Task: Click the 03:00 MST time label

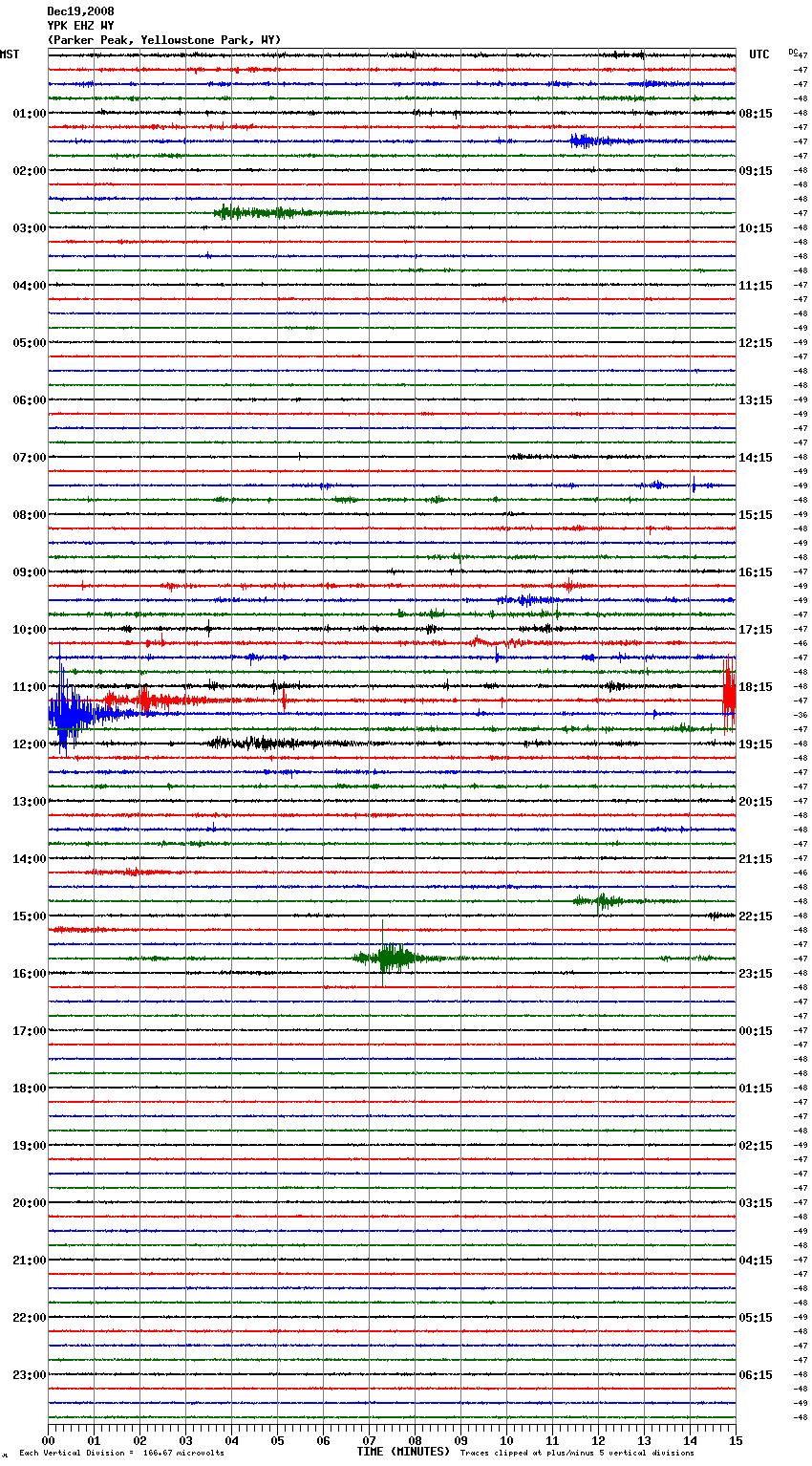Action: click(x=30, y=228)
